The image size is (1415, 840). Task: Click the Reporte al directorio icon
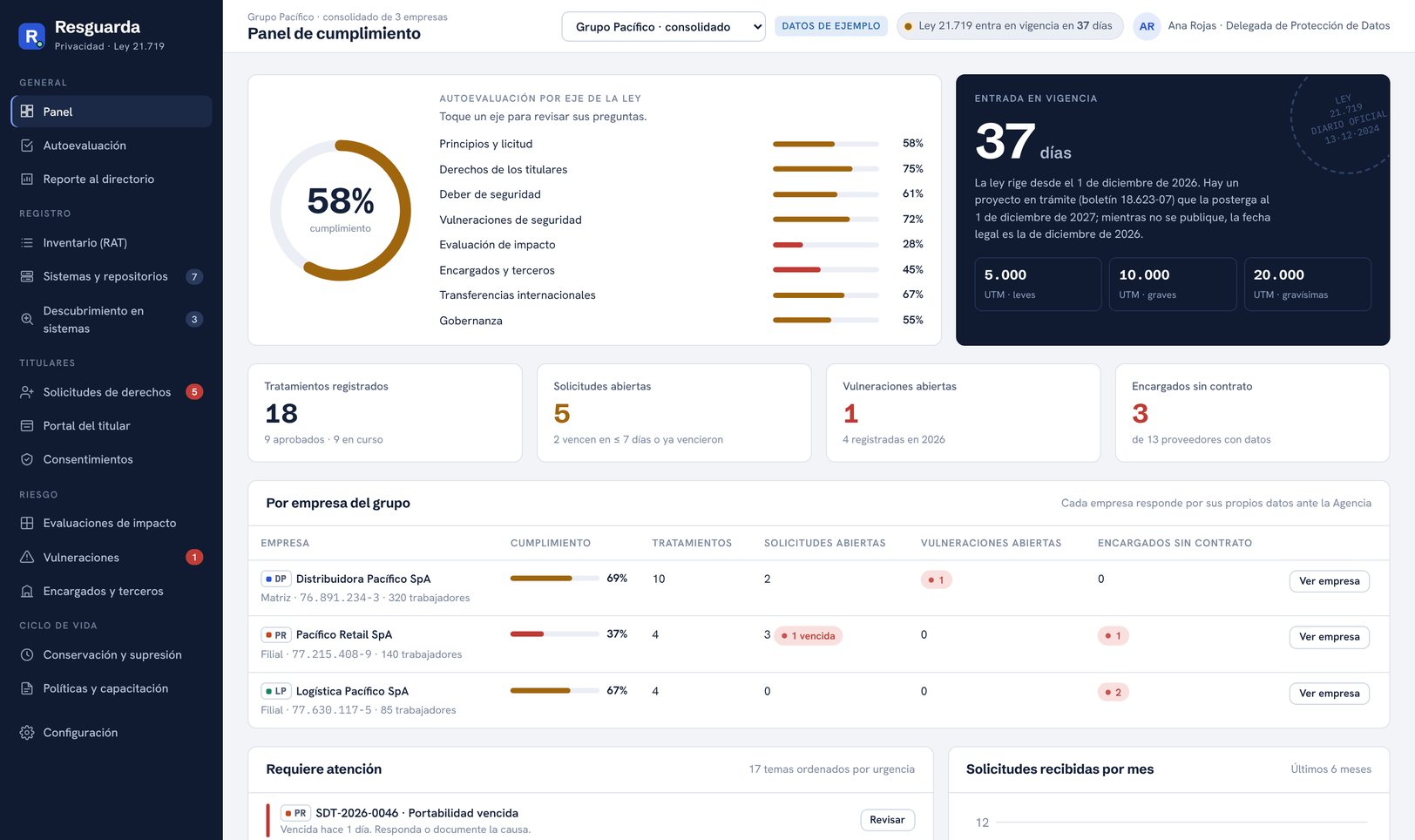(x=27, y=180)
